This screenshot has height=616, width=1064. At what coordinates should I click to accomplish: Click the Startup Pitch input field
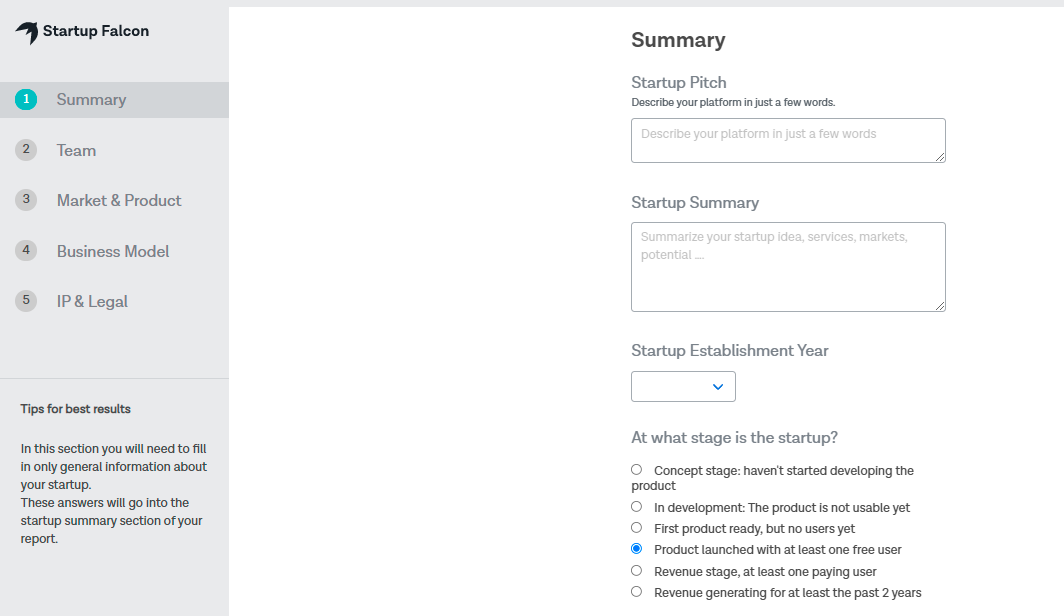tap(788, 140)
